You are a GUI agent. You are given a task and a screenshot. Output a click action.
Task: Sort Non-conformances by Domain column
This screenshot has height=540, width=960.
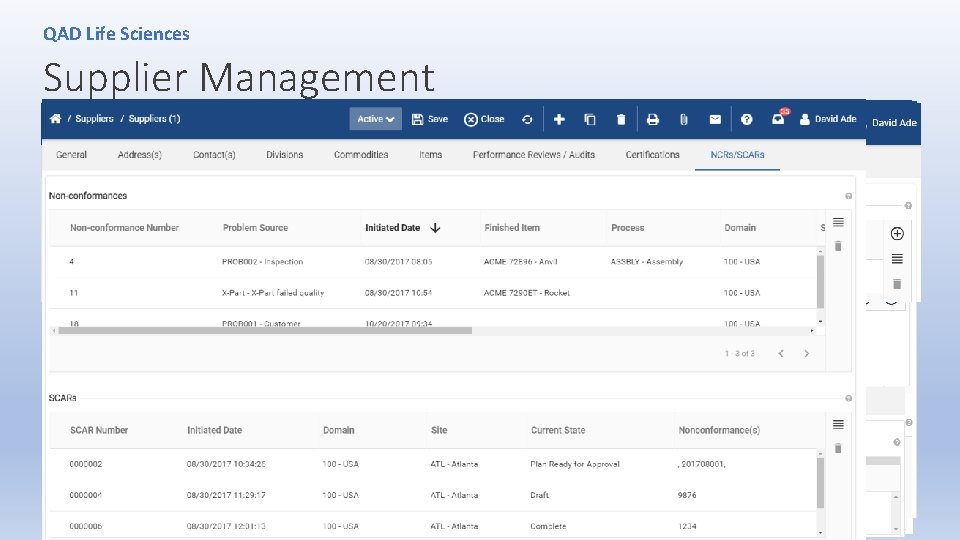[740, 228]
